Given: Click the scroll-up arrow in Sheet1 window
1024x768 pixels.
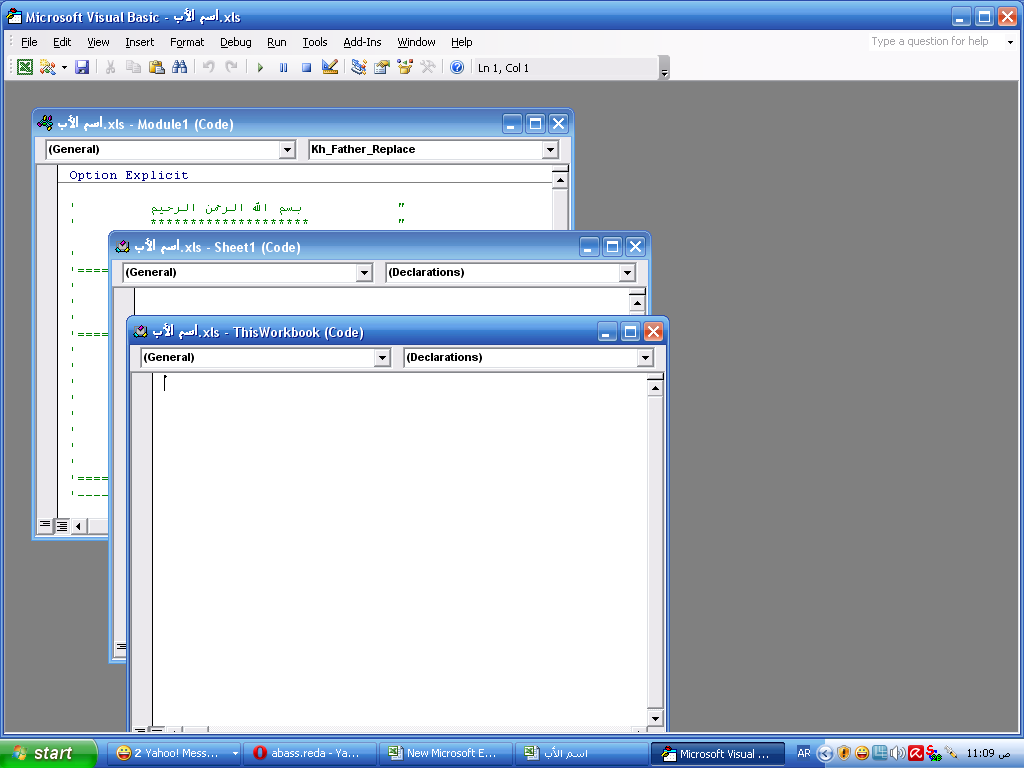Looking at the screenshot, I should click(637, 303).
